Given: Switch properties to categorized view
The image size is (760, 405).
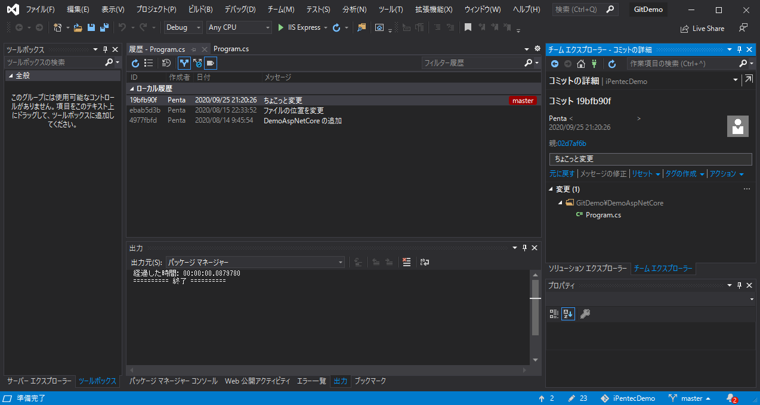Looking at the screenshot, I should pos(554,314).
